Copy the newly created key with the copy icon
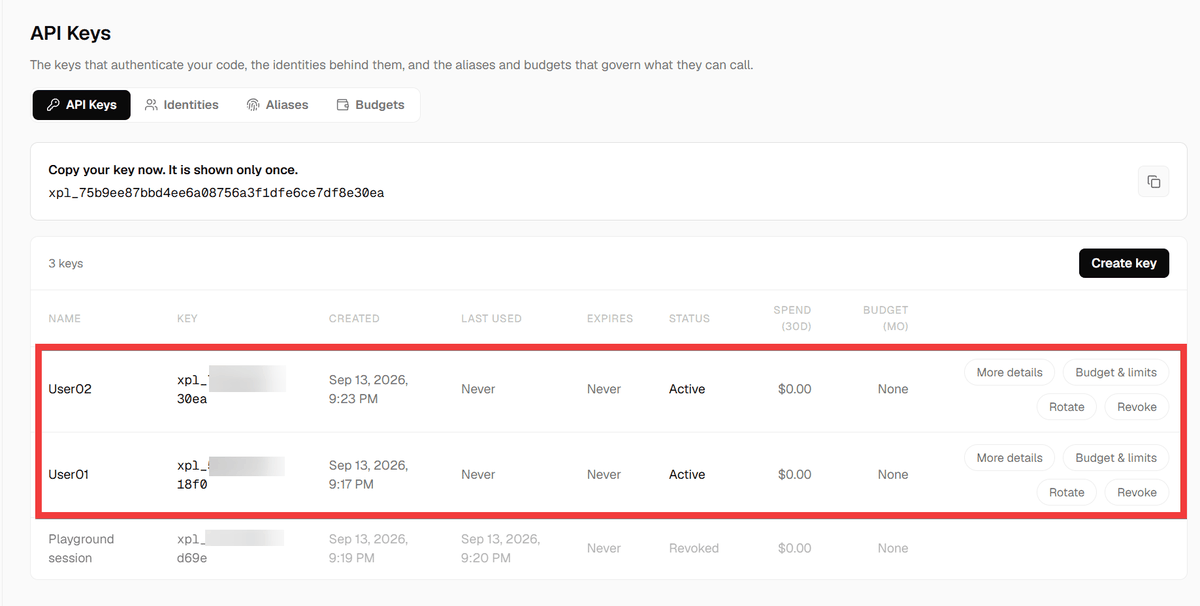Screen dimensions: 1200x606 [1153, 181]
